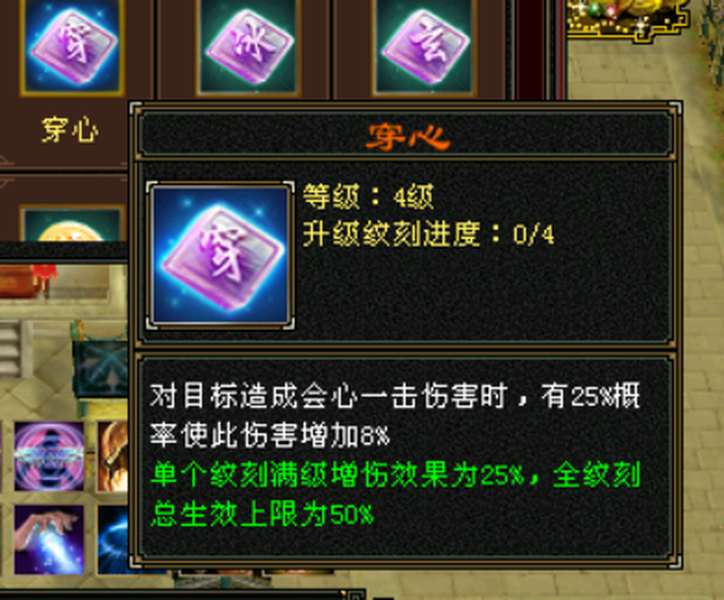Select the 冰 rune stone slot
Viewport: 724px width, 600px height.
coord(248,46)
